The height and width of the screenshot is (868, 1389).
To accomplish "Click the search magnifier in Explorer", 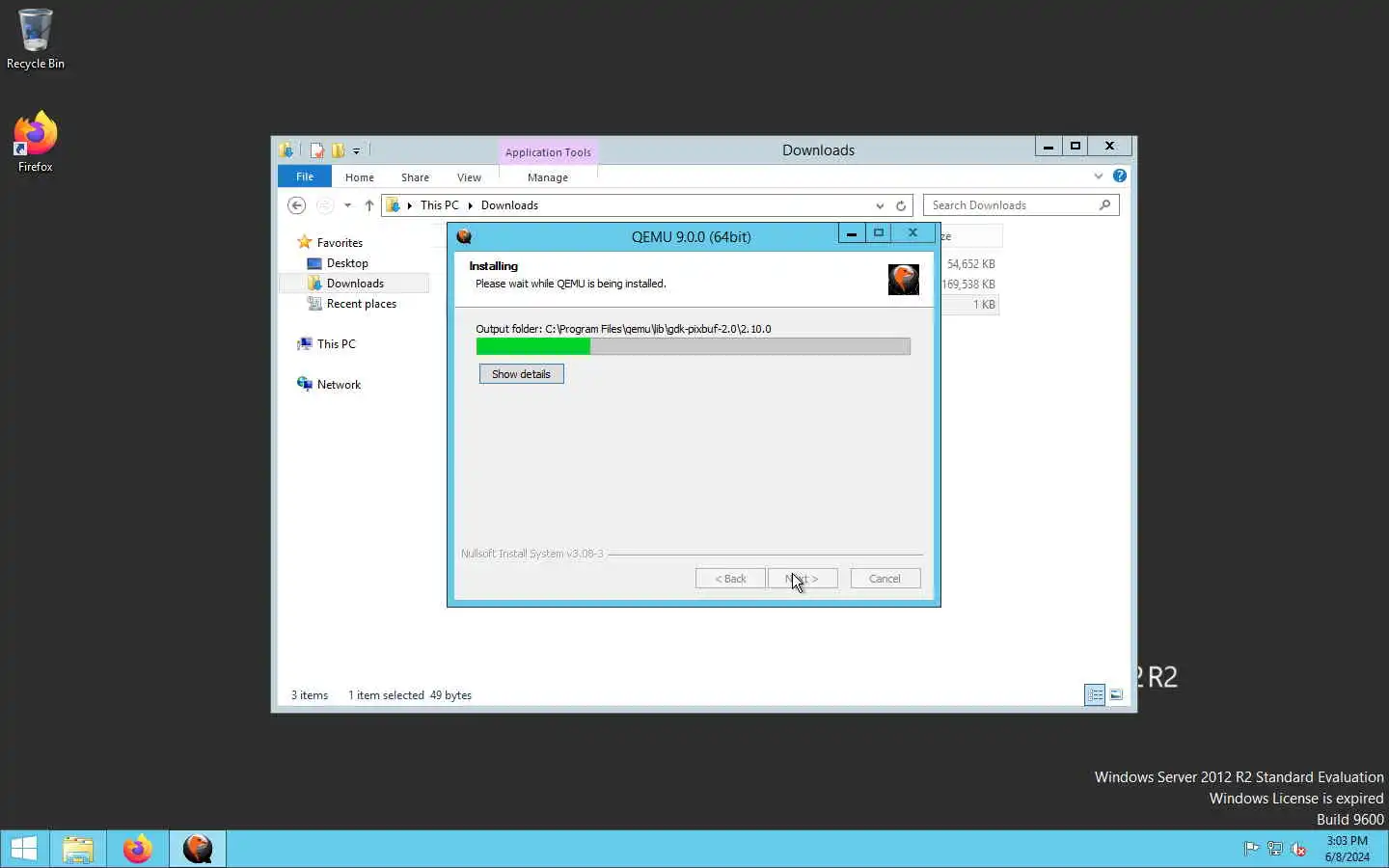I will pyautogui.click(x=1104, y=205).
